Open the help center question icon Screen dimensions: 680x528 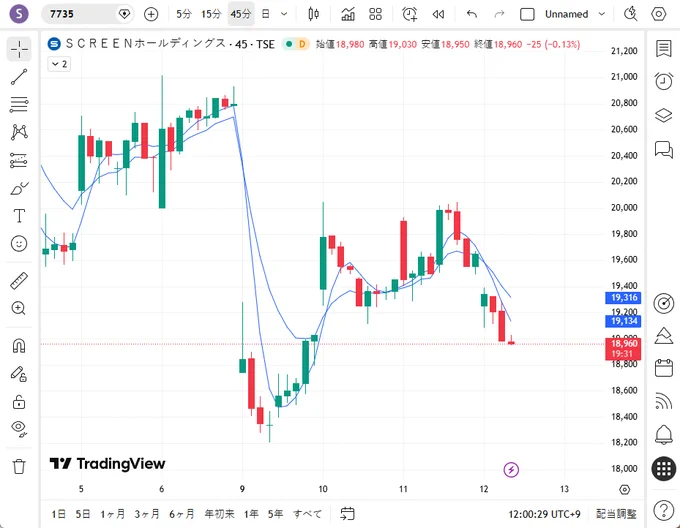664,510
